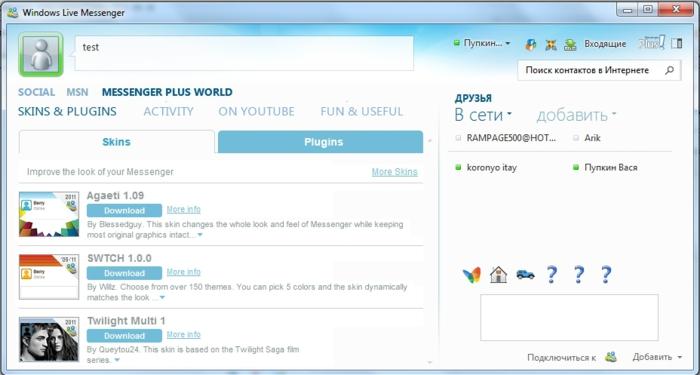
Task: Select contact Arik
Action: click(x=592, y=138)
